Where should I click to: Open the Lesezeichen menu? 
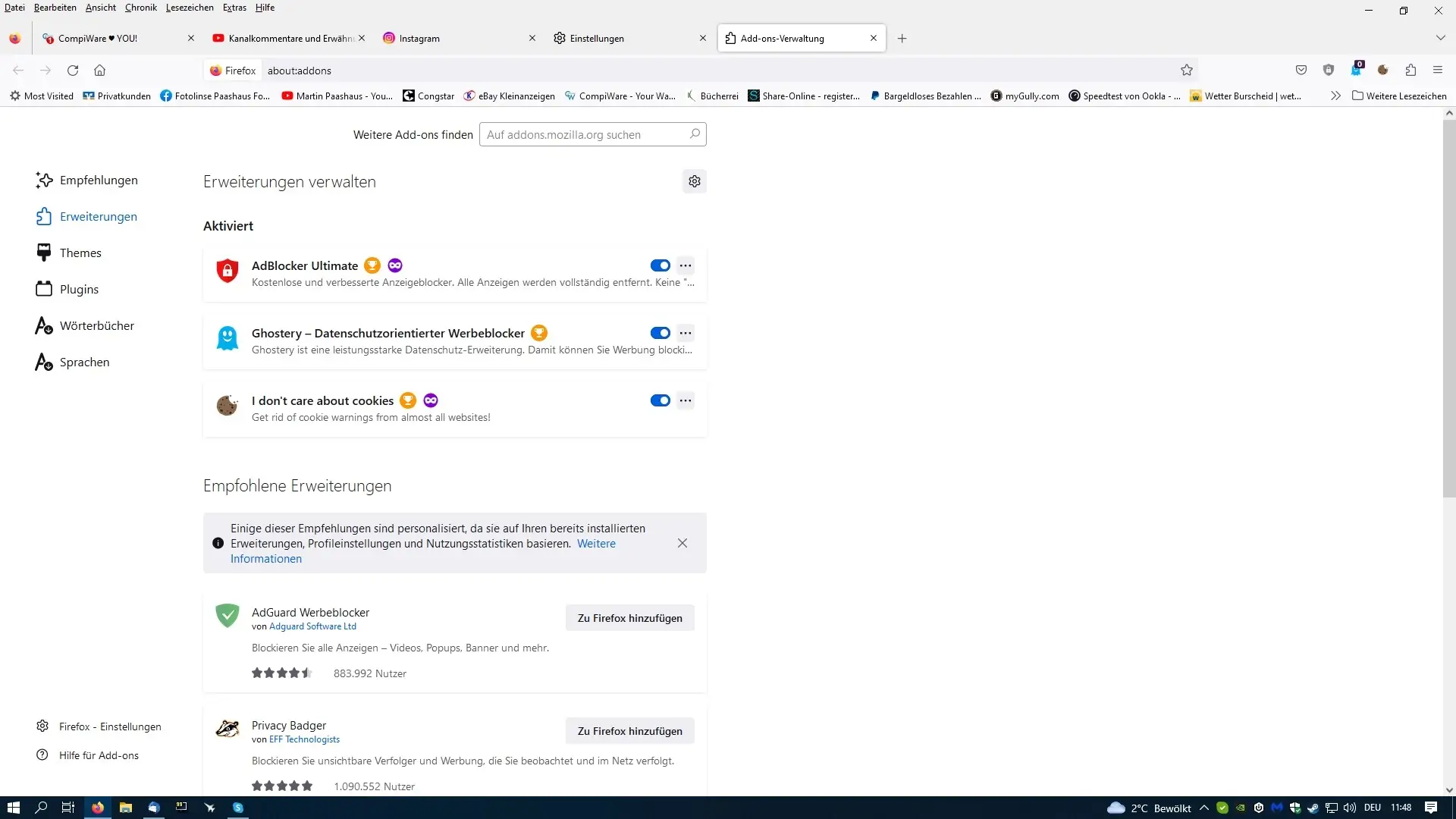[x=190, y=8]
